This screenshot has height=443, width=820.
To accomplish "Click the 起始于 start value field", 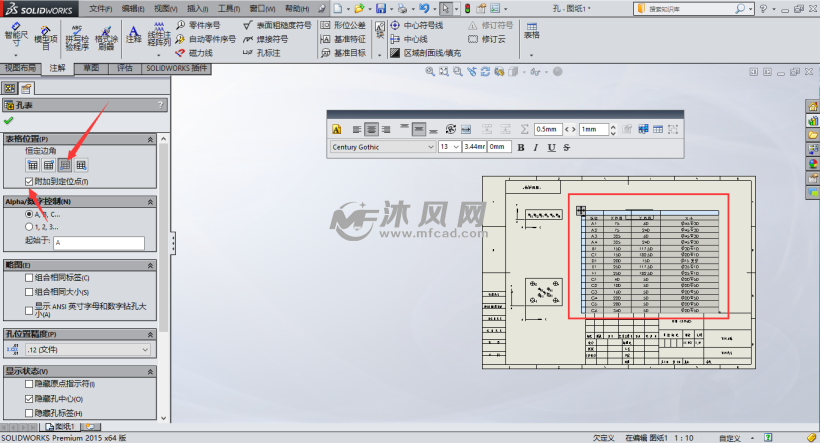I will pyautogui.click(x=99, y=243).
